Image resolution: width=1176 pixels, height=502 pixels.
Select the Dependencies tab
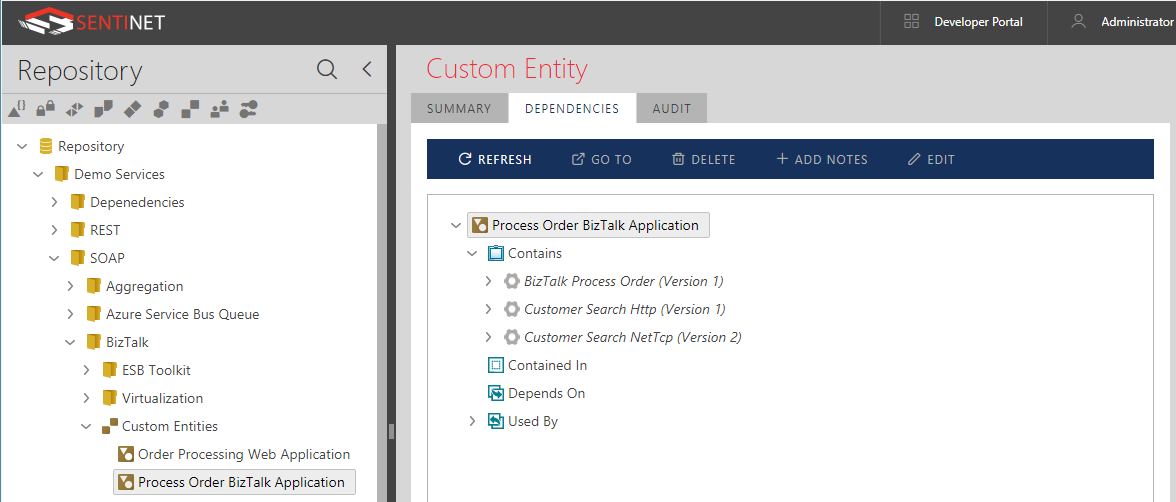point(572,108)
